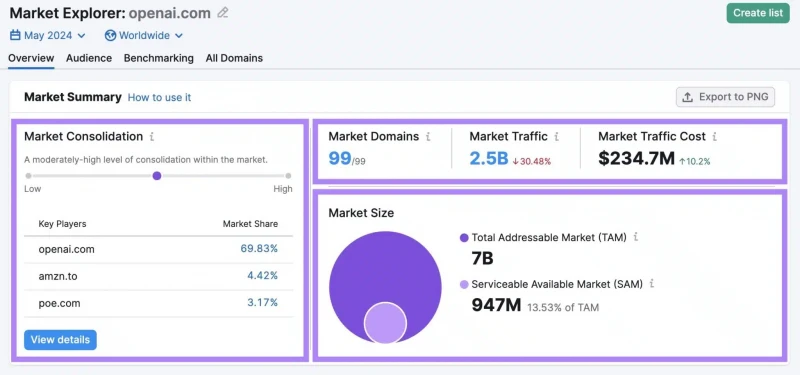This screenshot has height=375, width=800.
Task: Select the 7B TAM value
Action: (x=483, y=259)
